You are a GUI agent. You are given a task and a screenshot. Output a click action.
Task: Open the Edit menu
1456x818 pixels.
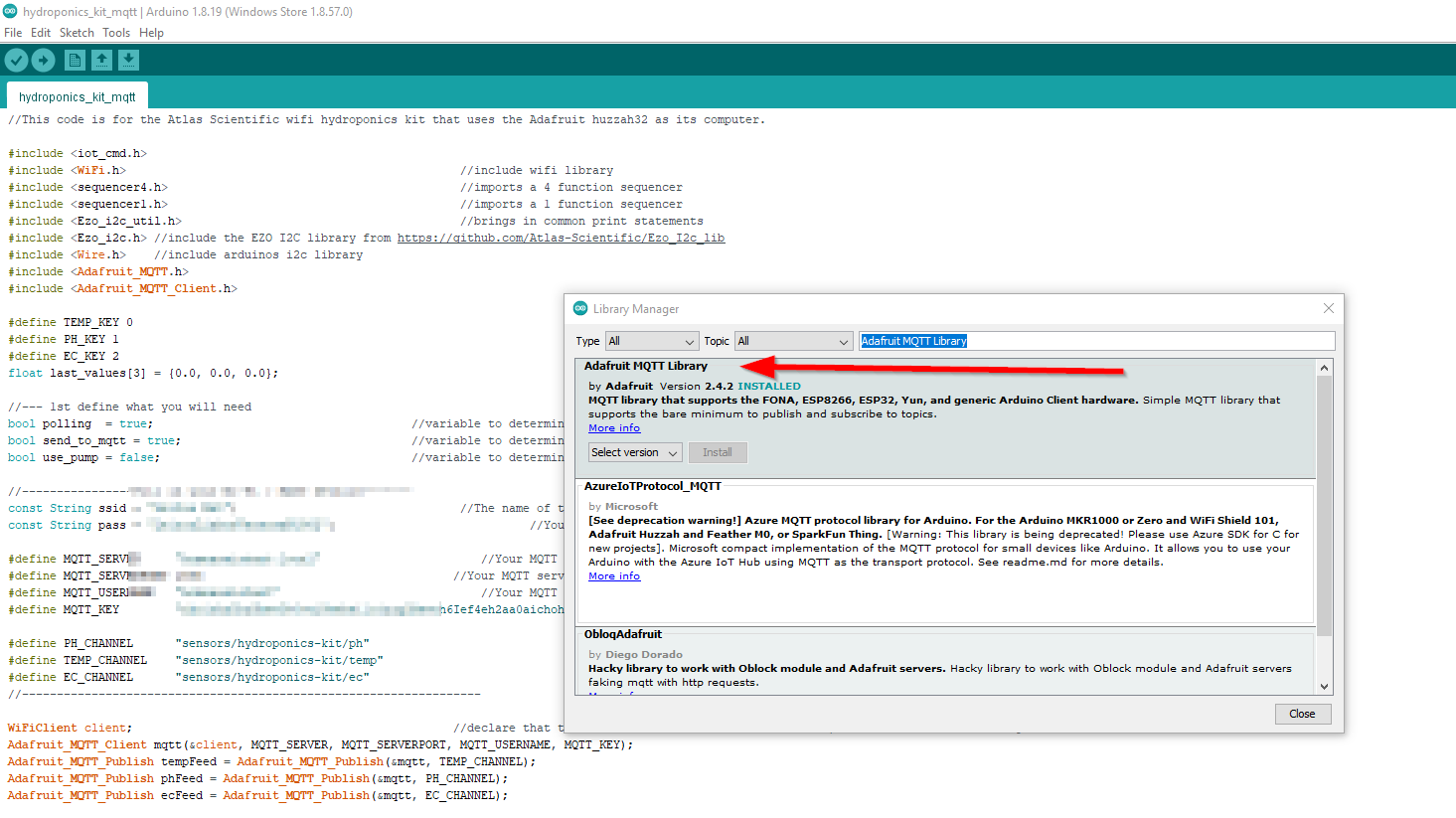coord(41,33)
